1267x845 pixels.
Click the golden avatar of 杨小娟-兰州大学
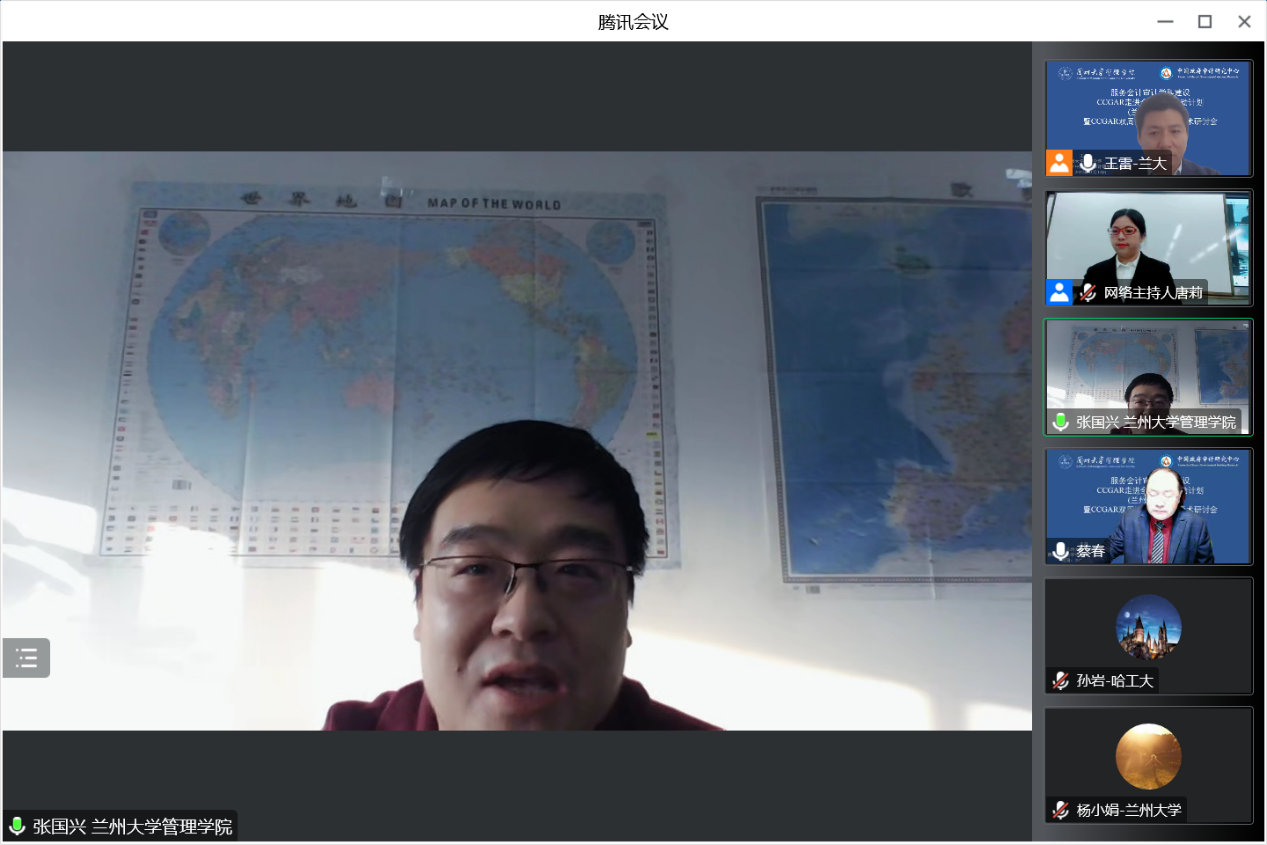point(1148,756)
